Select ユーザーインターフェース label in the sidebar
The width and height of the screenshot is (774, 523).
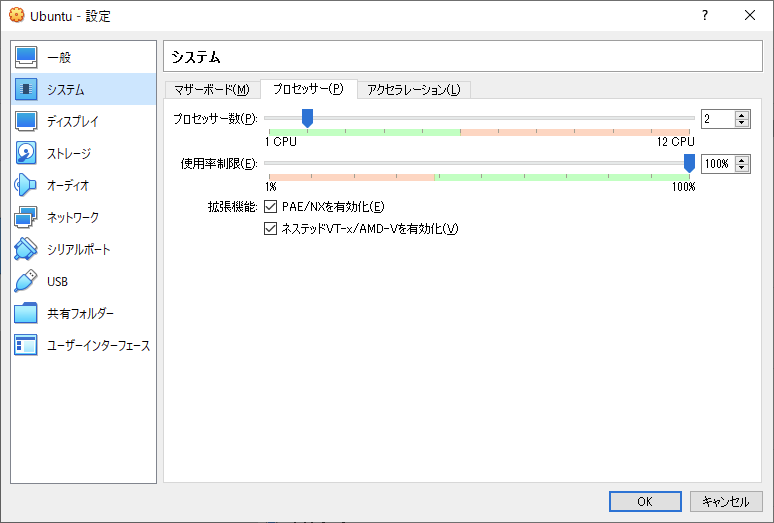coord(98,346)
